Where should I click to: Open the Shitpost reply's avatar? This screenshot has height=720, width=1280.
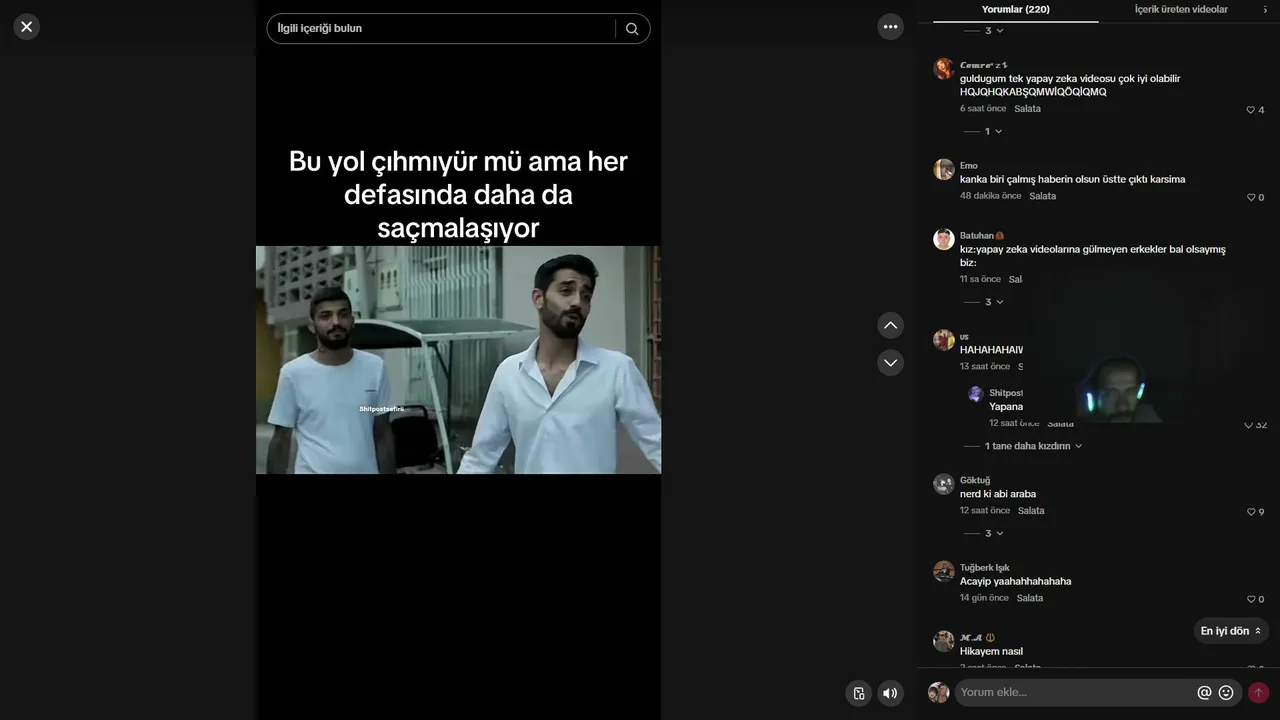(976, 394)
